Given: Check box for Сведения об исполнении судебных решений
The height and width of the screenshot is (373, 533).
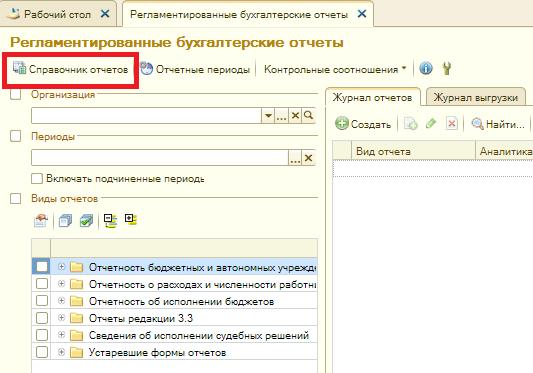Looking at the screenshot, I should tap(42, 335).
